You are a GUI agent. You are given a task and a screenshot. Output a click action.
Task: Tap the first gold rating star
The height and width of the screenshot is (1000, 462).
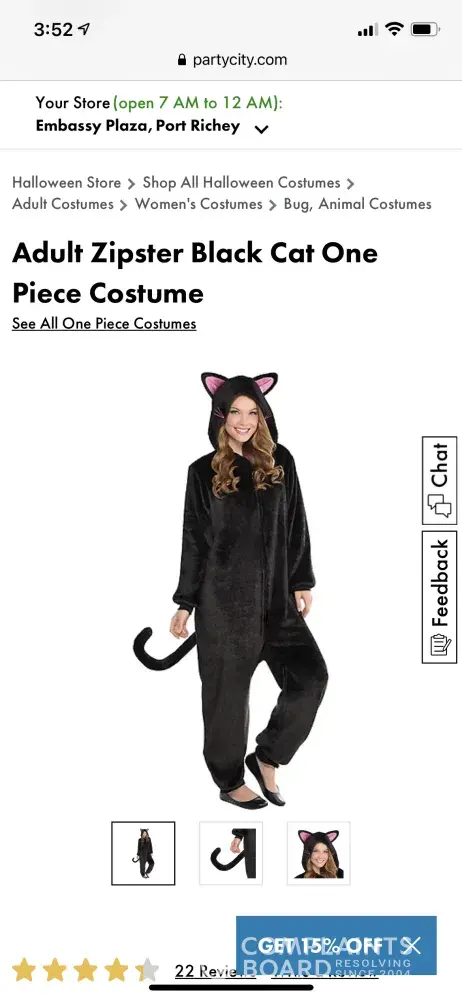pyautogui.click(x=24, y=969)
